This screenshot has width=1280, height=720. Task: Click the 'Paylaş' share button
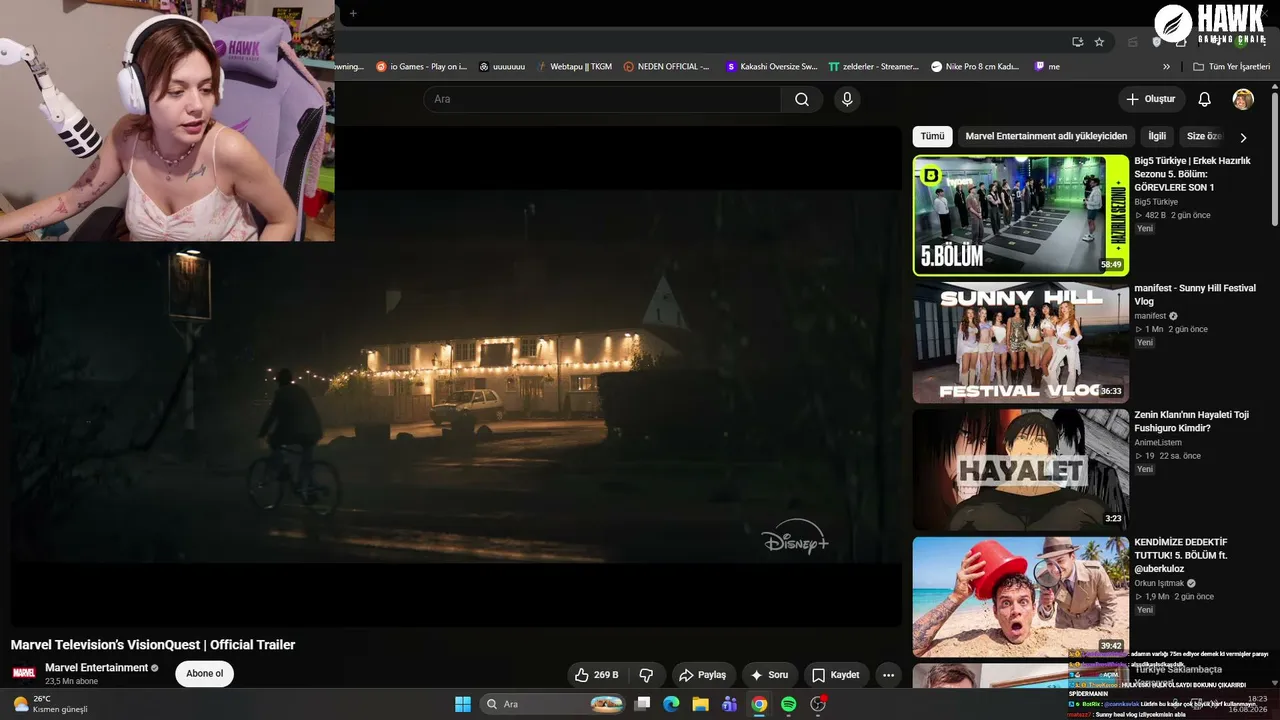tap(703, 675)
